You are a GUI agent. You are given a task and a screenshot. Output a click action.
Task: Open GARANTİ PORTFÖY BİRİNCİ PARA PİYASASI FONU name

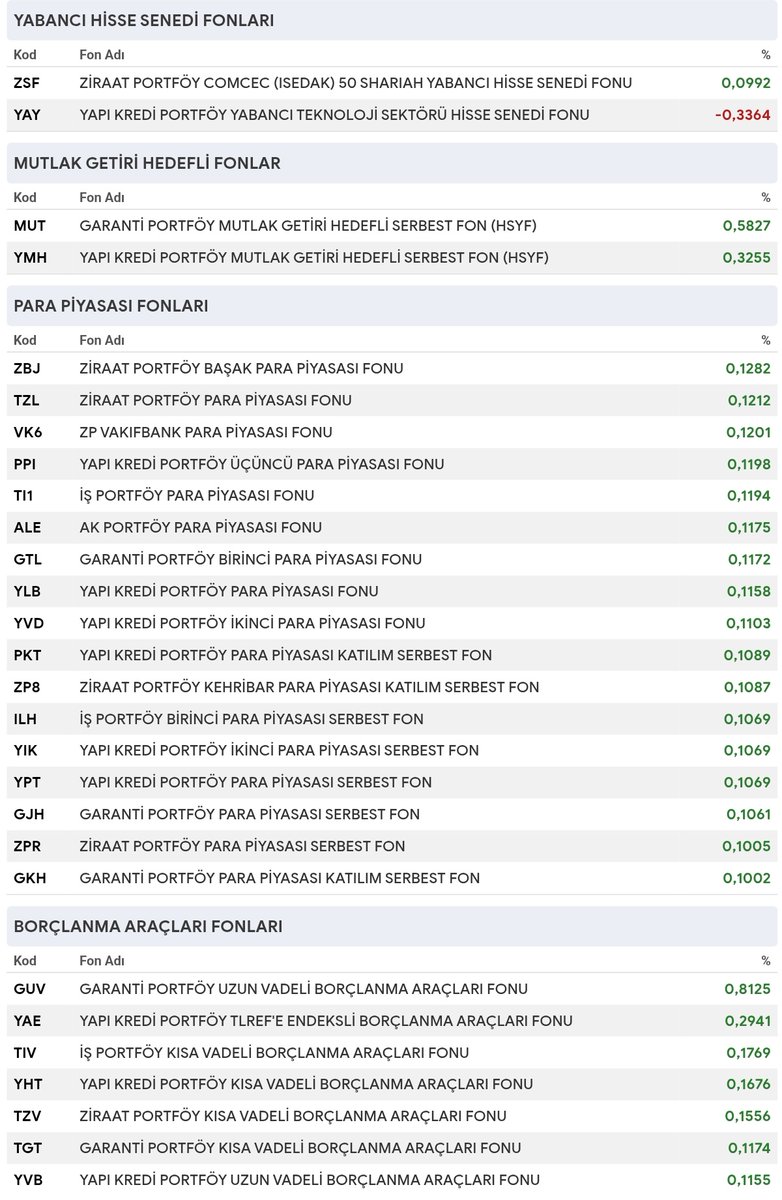tap(250, 560)
